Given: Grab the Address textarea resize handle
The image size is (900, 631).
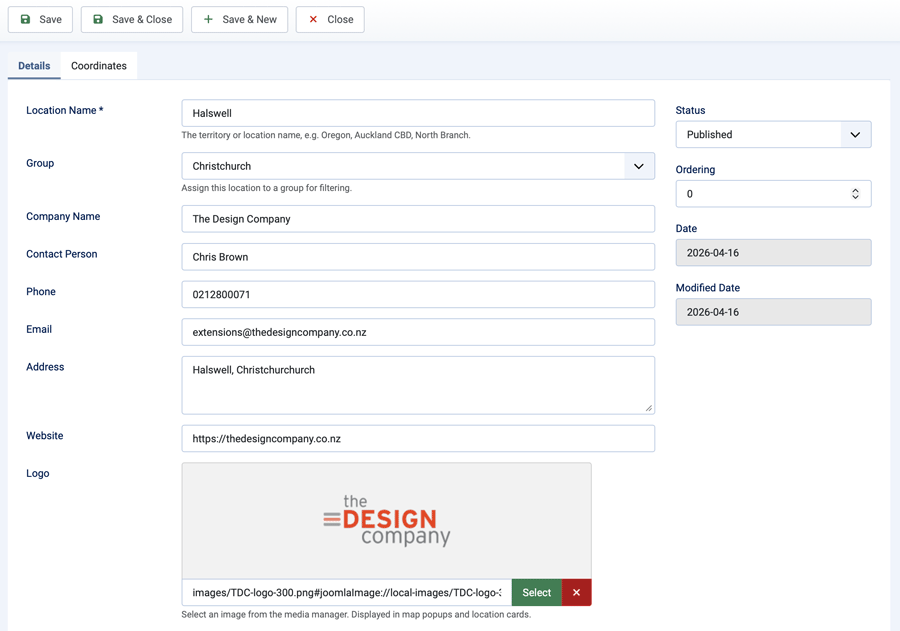Looking at the screenshot, I should (x=648, y=407).
